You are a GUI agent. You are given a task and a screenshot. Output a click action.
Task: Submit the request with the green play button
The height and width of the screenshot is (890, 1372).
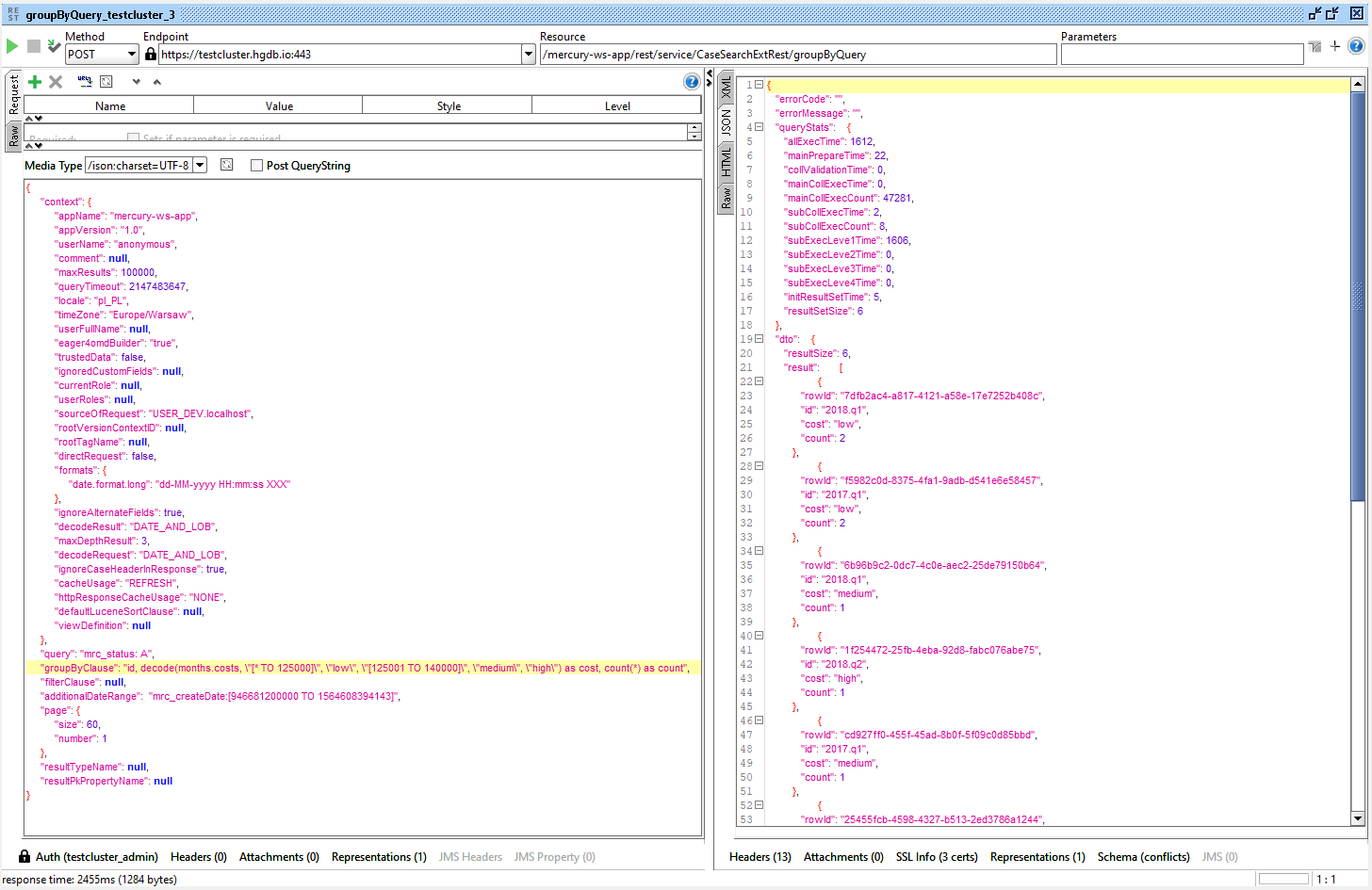(12, 46)
